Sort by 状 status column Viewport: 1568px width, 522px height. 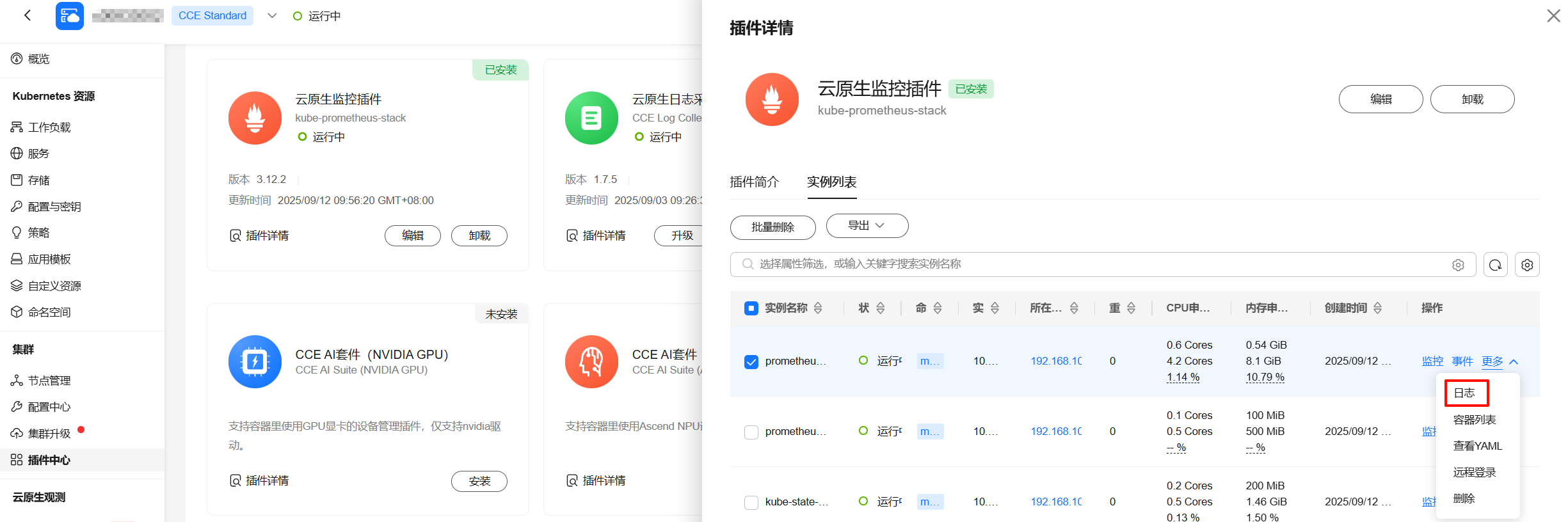tap(881, 308)
